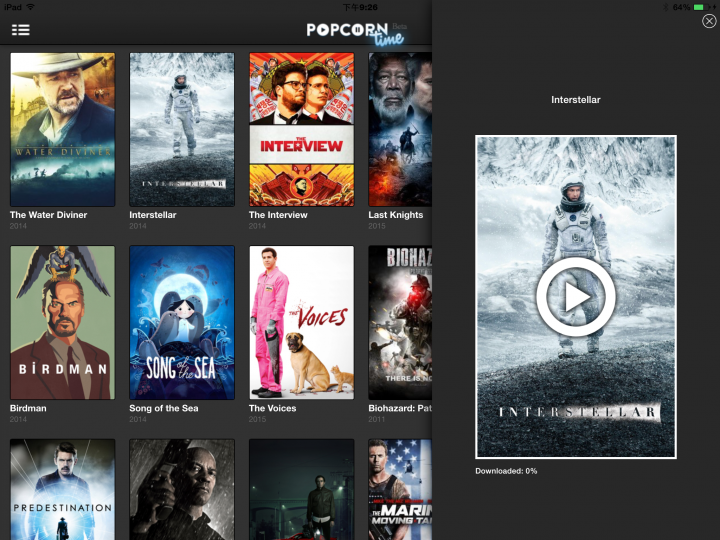Click the 'Downloaded: 0%' status text
The image size is (720, 540).
506,471
